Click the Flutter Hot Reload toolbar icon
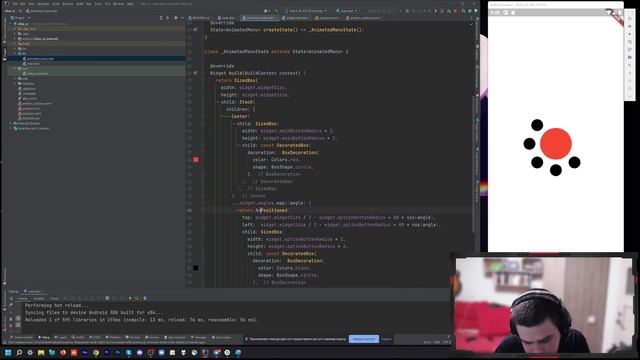 coord(435,11)
